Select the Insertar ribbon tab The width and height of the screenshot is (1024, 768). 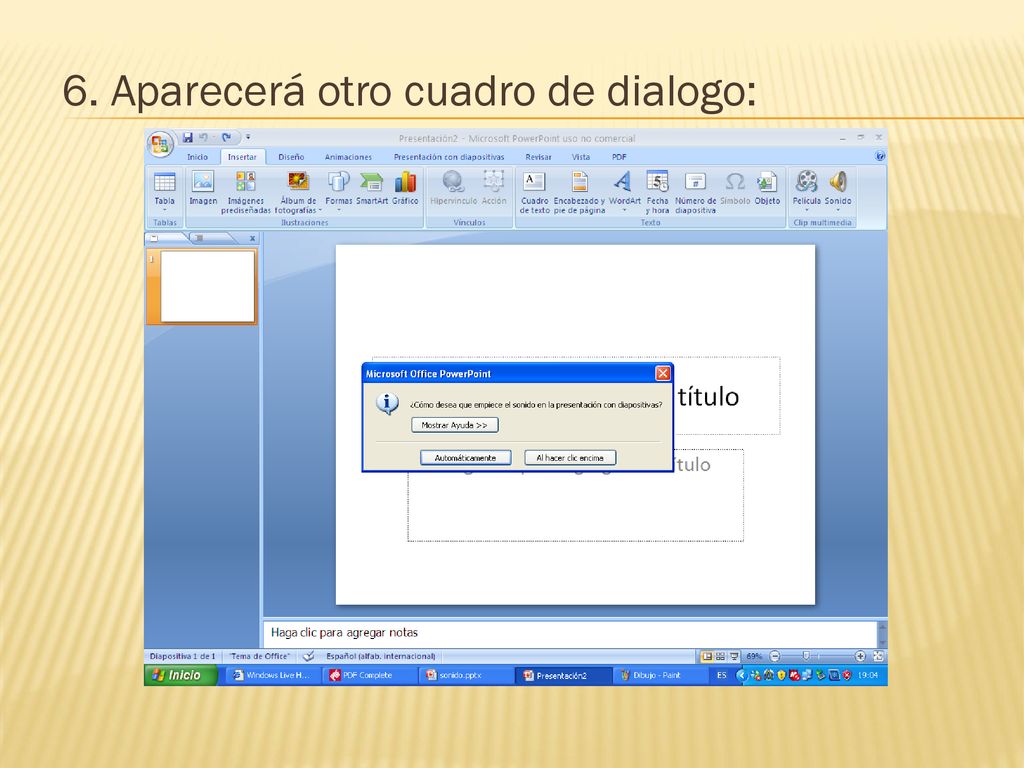point(242,157)
